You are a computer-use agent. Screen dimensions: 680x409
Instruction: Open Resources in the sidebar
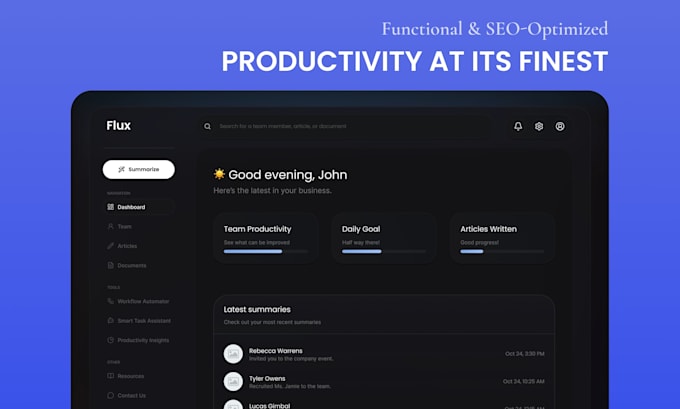coord(131,376)
